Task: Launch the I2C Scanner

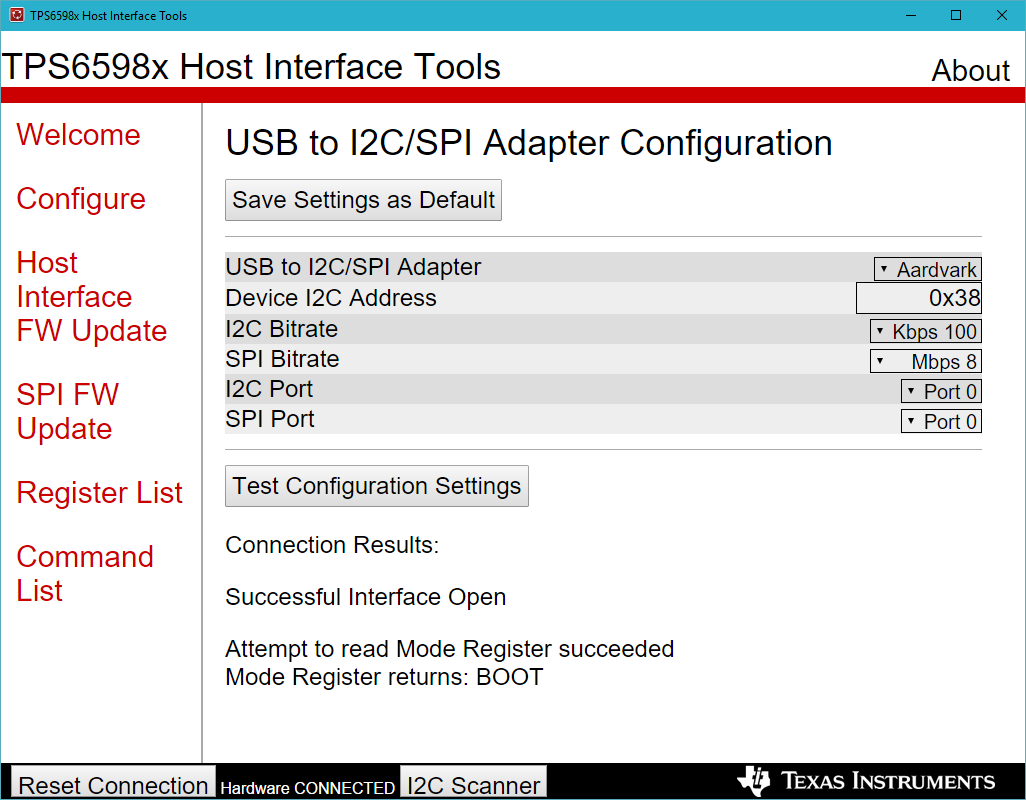Action: [473, 783]
